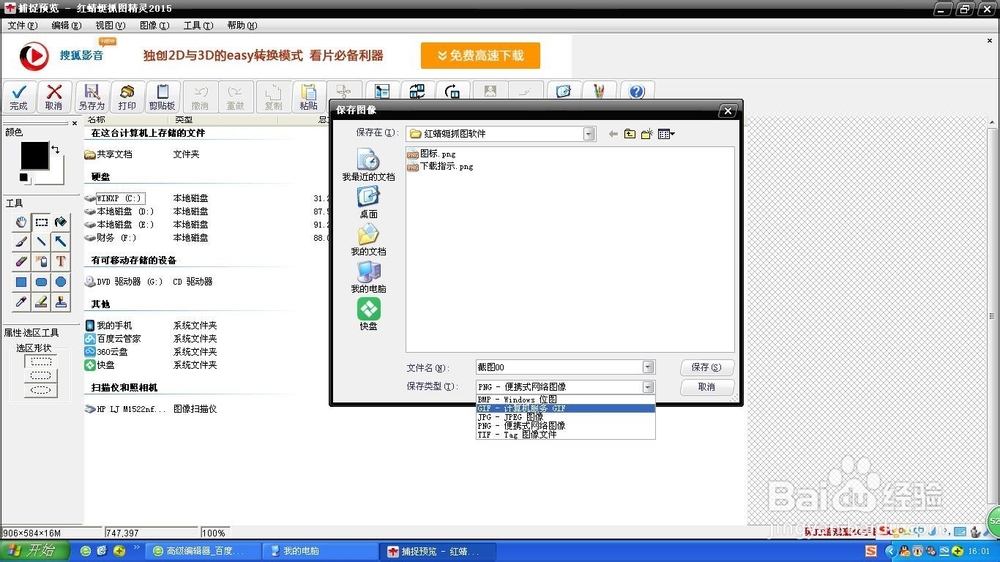This screenshot has width=1000, height=562.
Task: Collapse the 保存类型 file type dropdown arrow
Action: pos(648,387)
